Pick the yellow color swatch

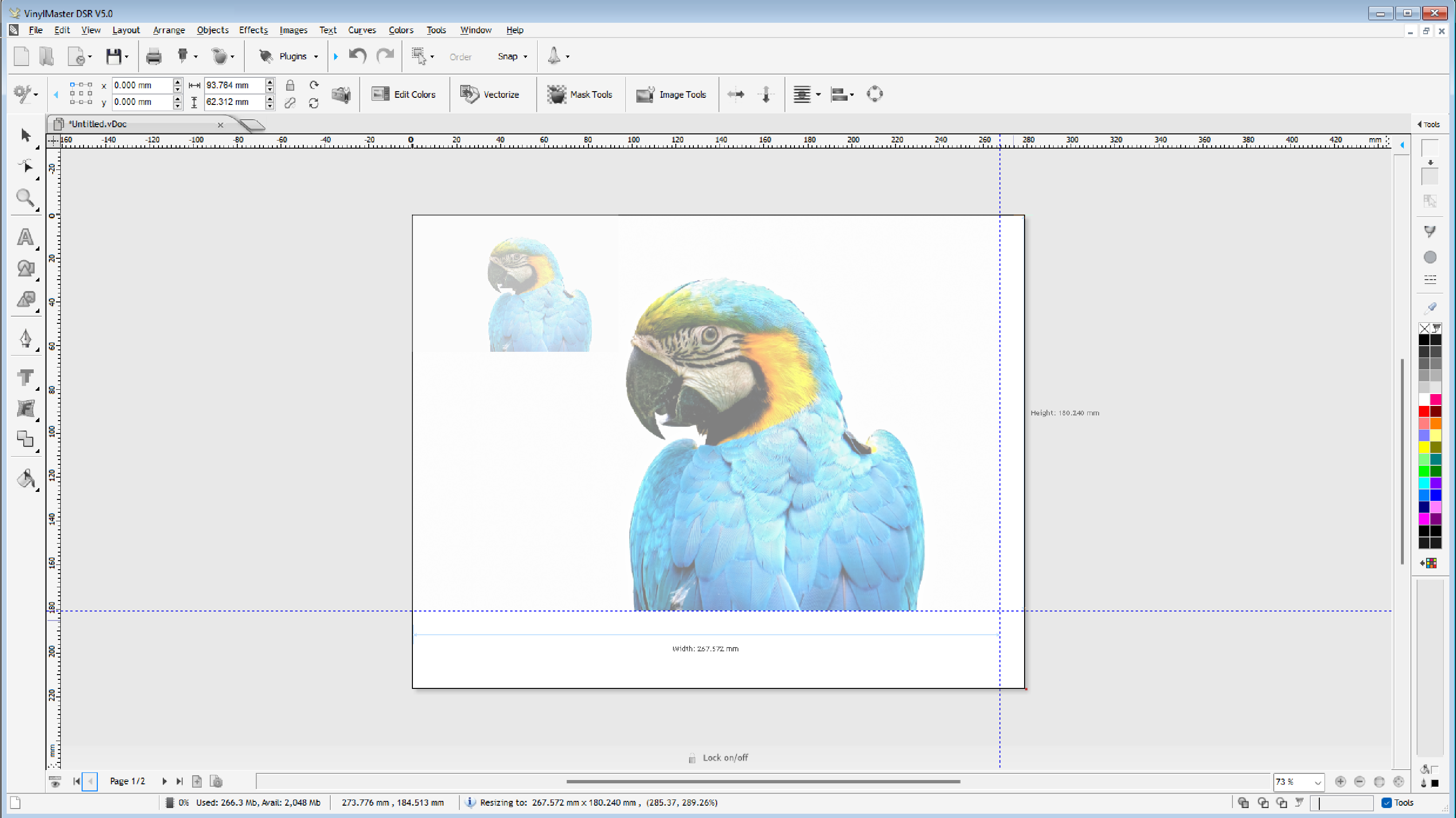click(x=1424, y=447)
